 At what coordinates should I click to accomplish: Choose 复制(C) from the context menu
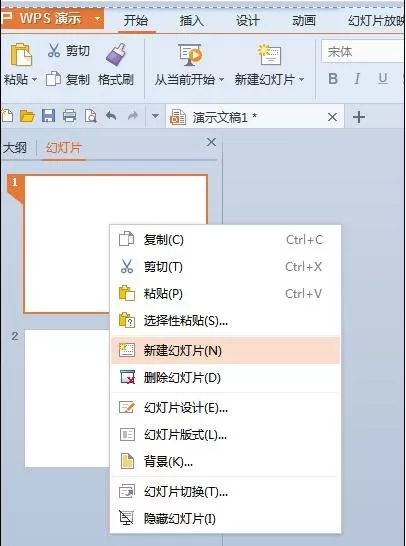(x=225, y=240)
